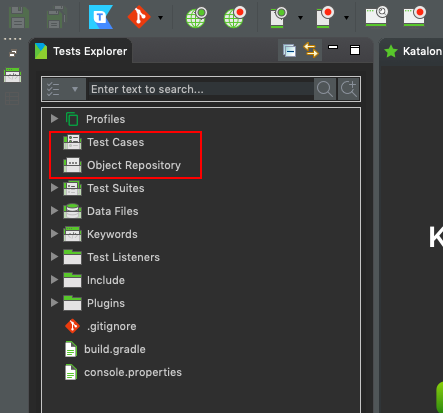Expand the Test Suites node

tap(54, 188)
